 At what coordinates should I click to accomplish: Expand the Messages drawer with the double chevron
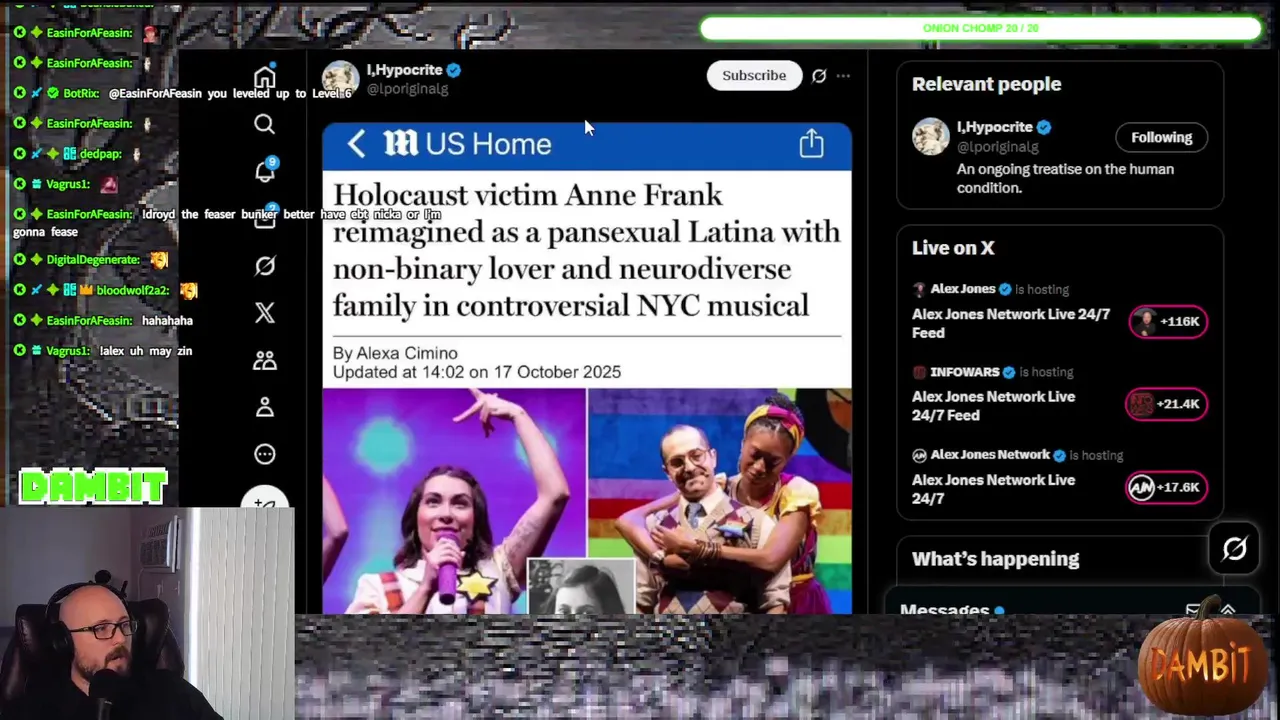1228,610
